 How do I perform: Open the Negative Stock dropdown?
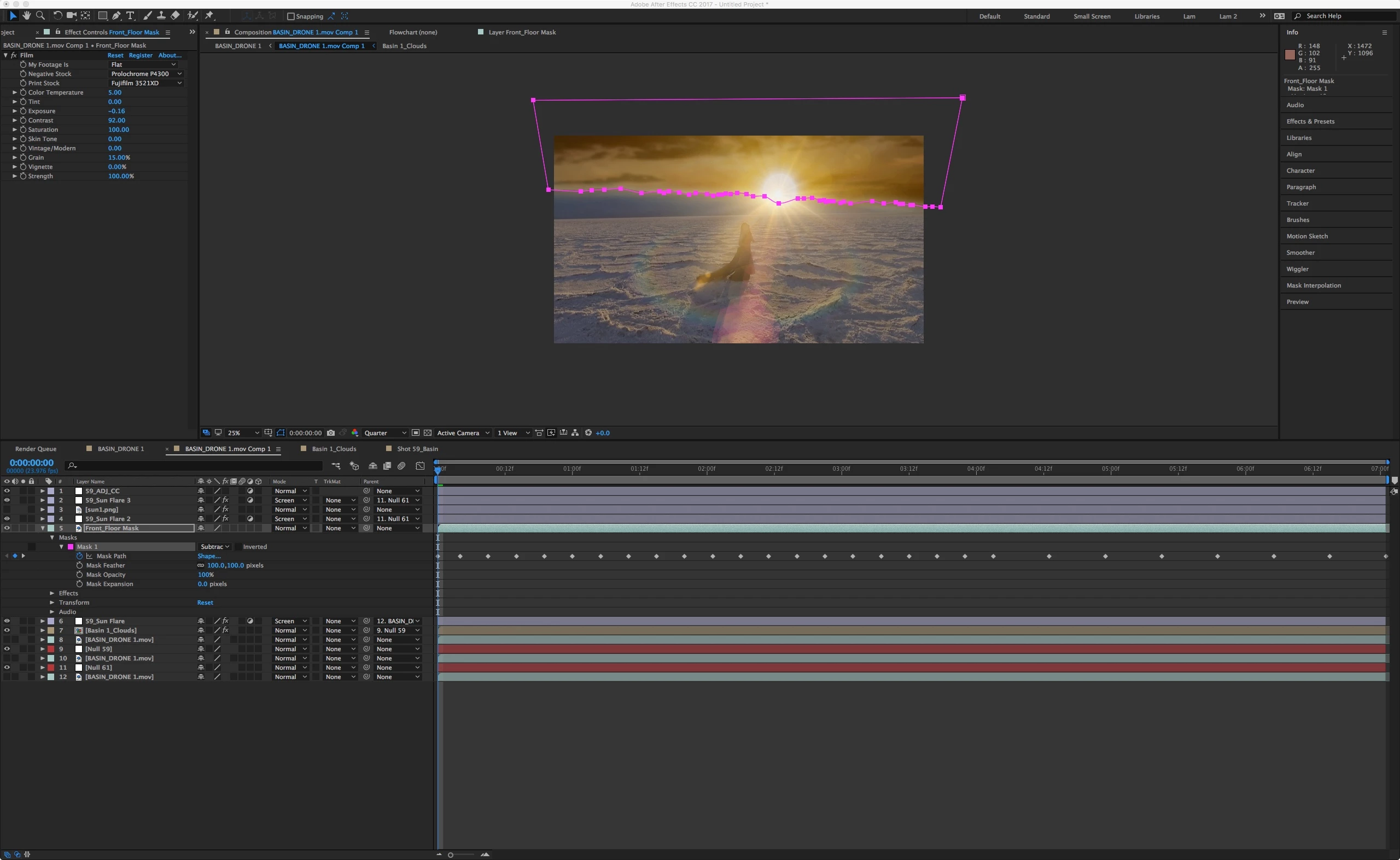(x=145, y=74)
